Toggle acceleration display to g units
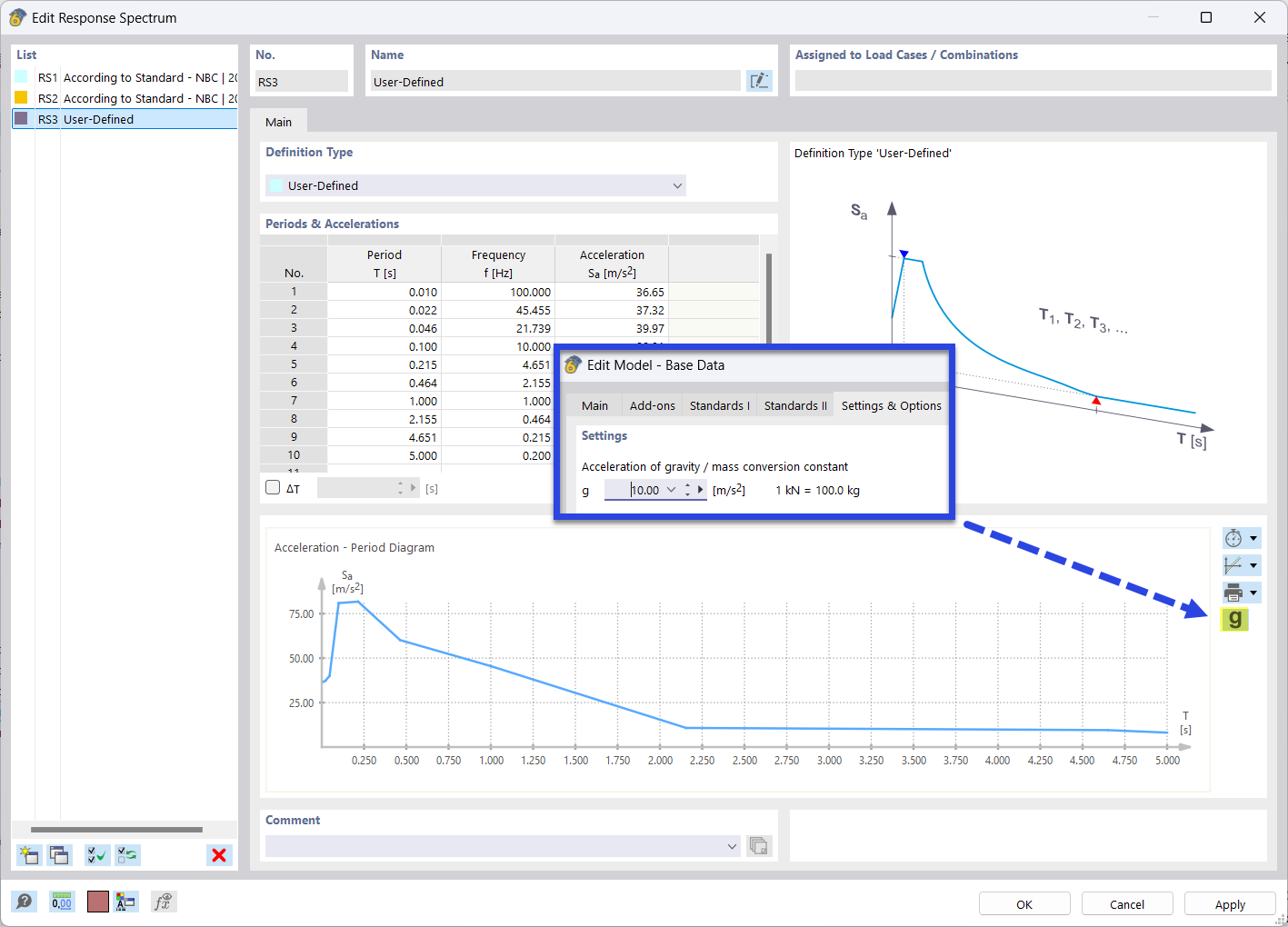The height and width of the screenshot is (927, 1288). point(1234,619)
